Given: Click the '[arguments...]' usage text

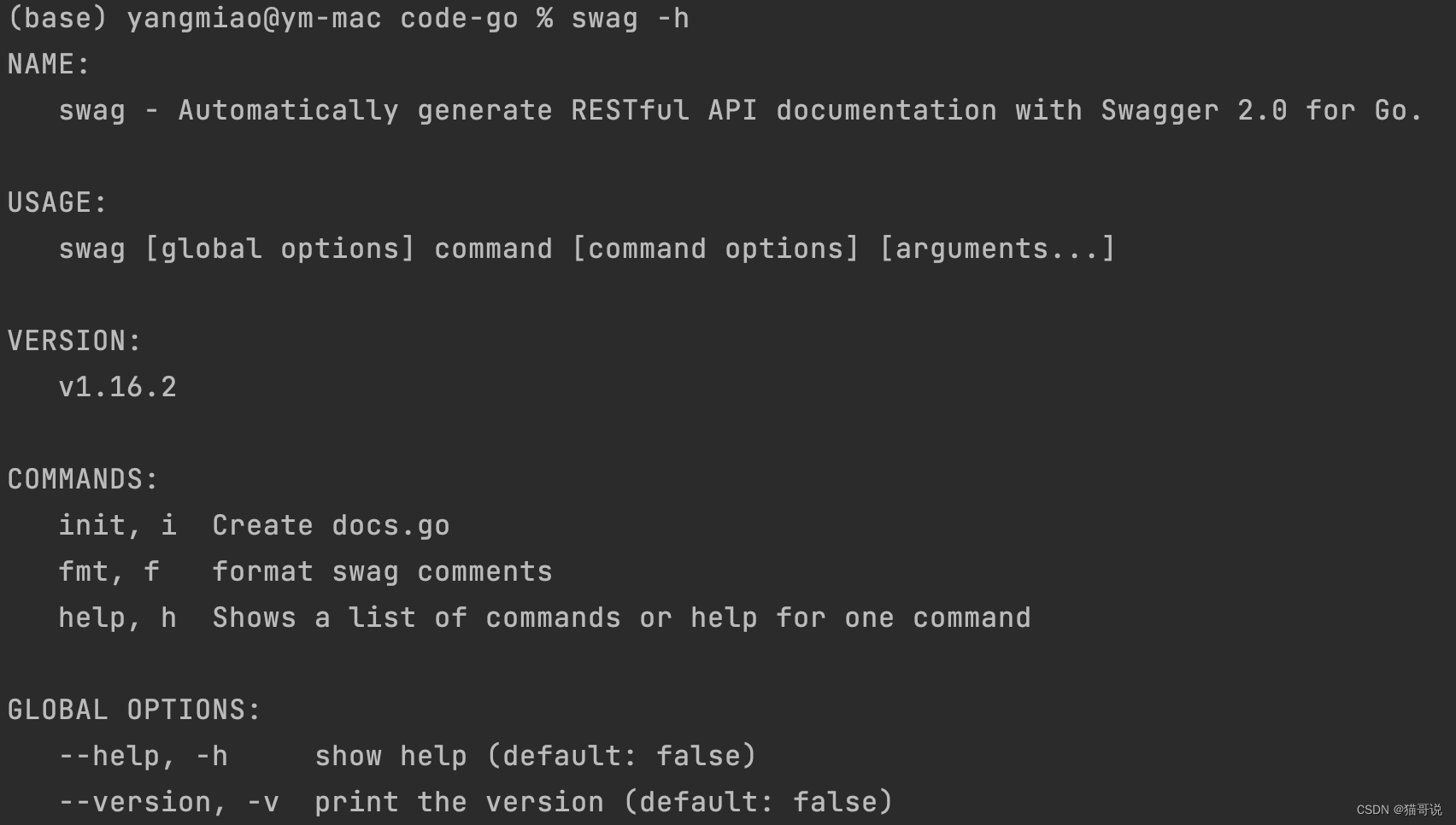Looking at the screenshot, I should tap(997, 249).
